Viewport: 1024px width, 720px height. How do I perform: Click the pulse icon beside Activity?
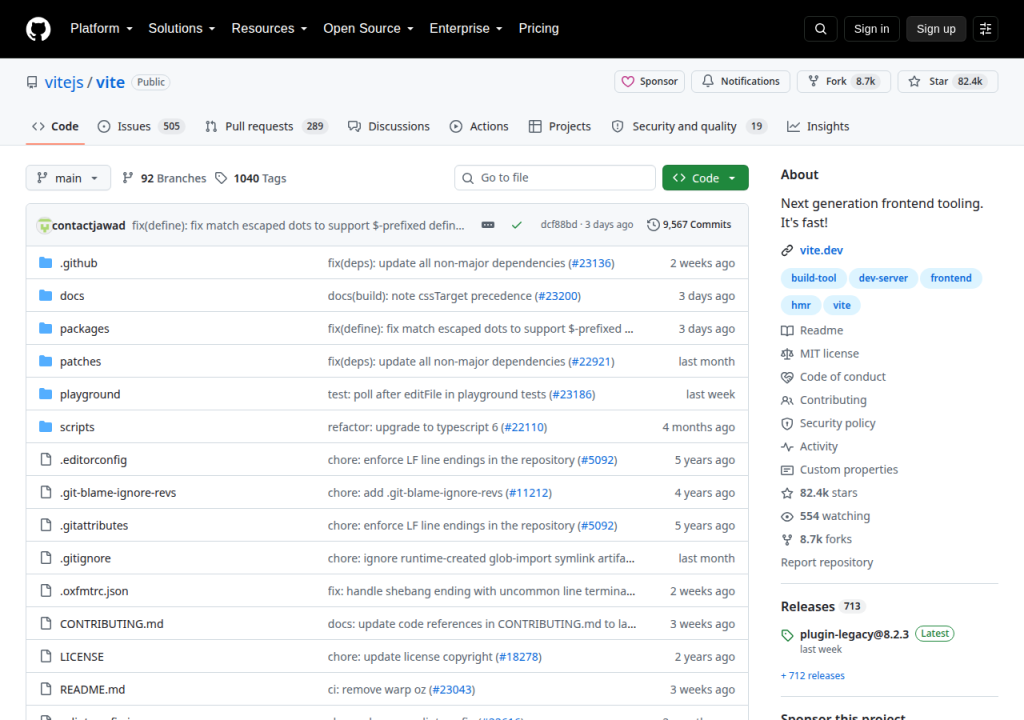pos(787,446)
